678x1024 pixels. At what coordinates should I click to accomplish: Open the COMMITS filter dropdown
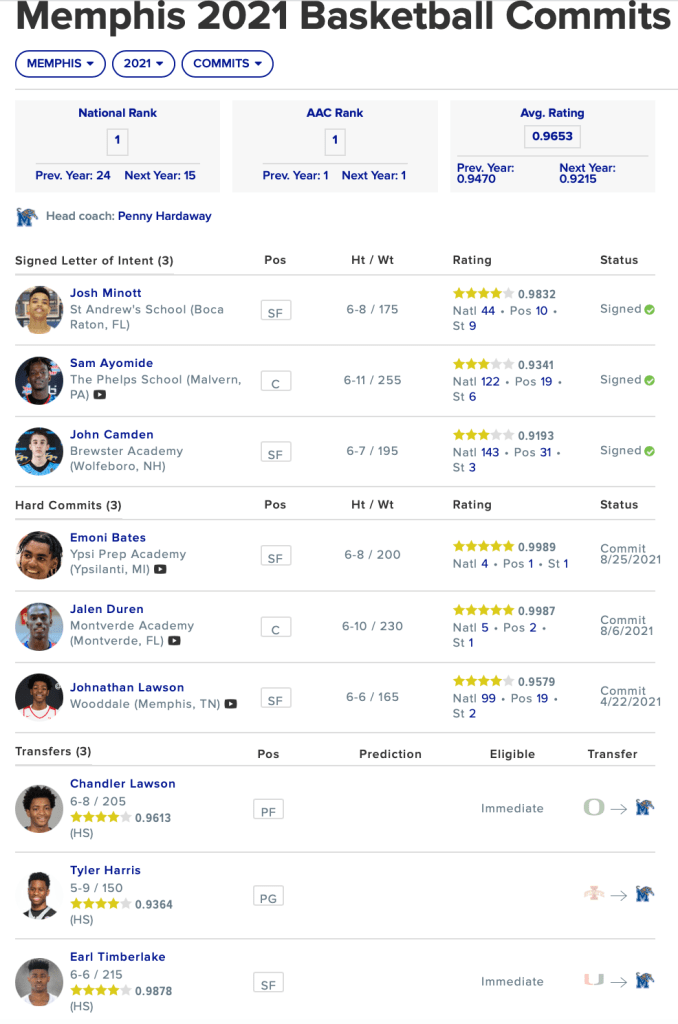[x=227, y=64]
